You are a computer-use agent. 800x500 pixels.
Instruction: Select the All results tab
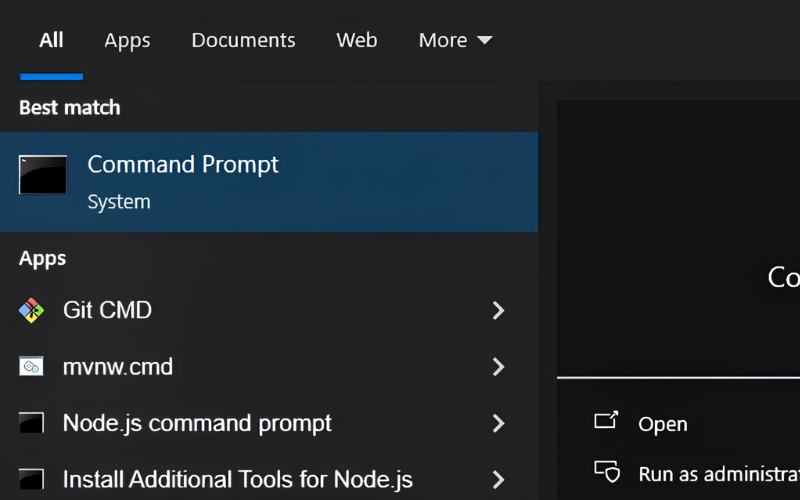[51, 40]
